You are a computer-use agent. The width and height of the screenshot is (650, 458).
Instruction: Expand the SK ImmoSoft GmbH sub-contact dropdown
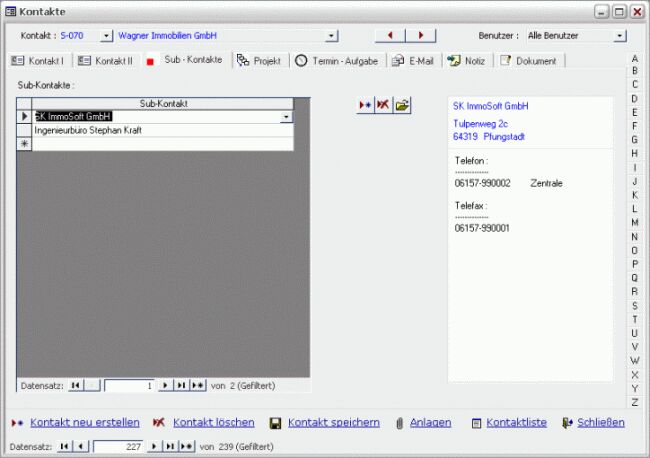287,117
